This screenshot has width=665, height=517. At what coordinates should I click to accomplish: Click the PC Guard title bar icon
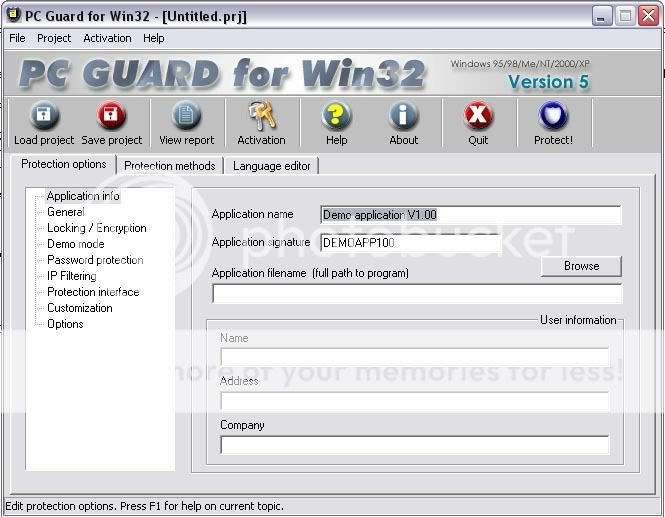[14, 16]
